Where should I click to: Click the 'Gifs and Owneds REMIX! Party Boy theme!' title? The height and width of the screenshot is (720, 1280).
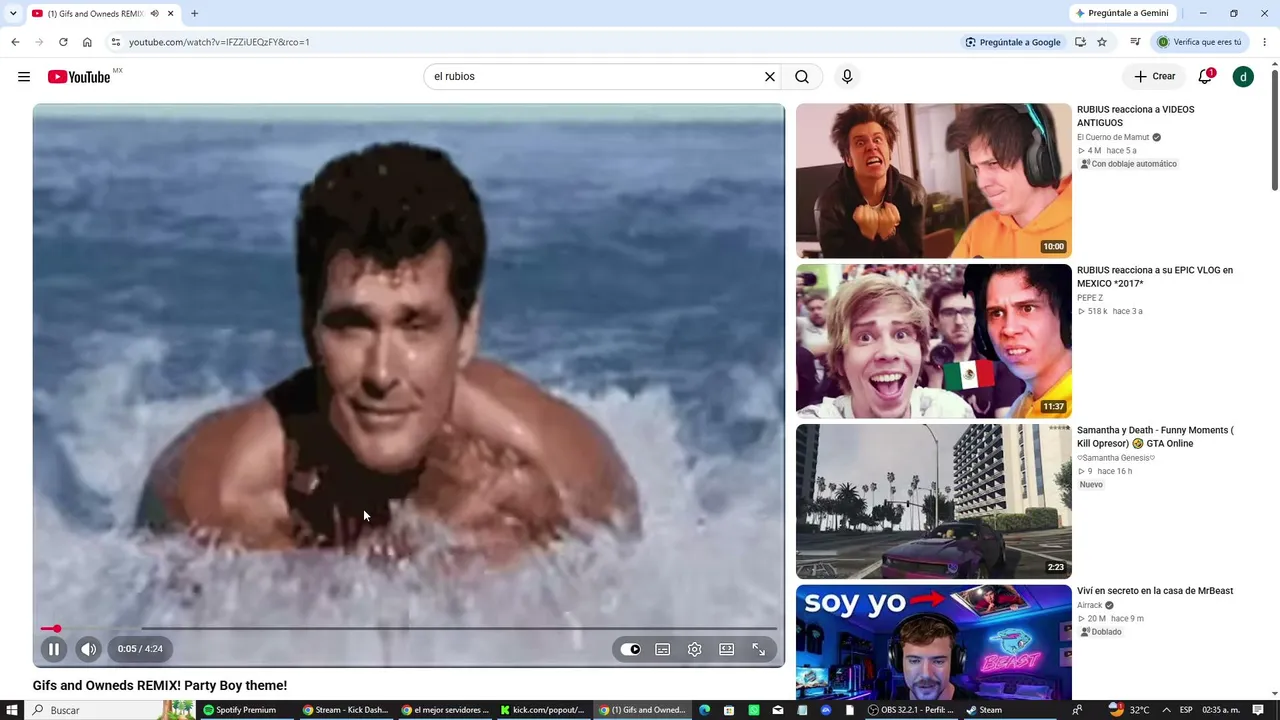[160, 685]
